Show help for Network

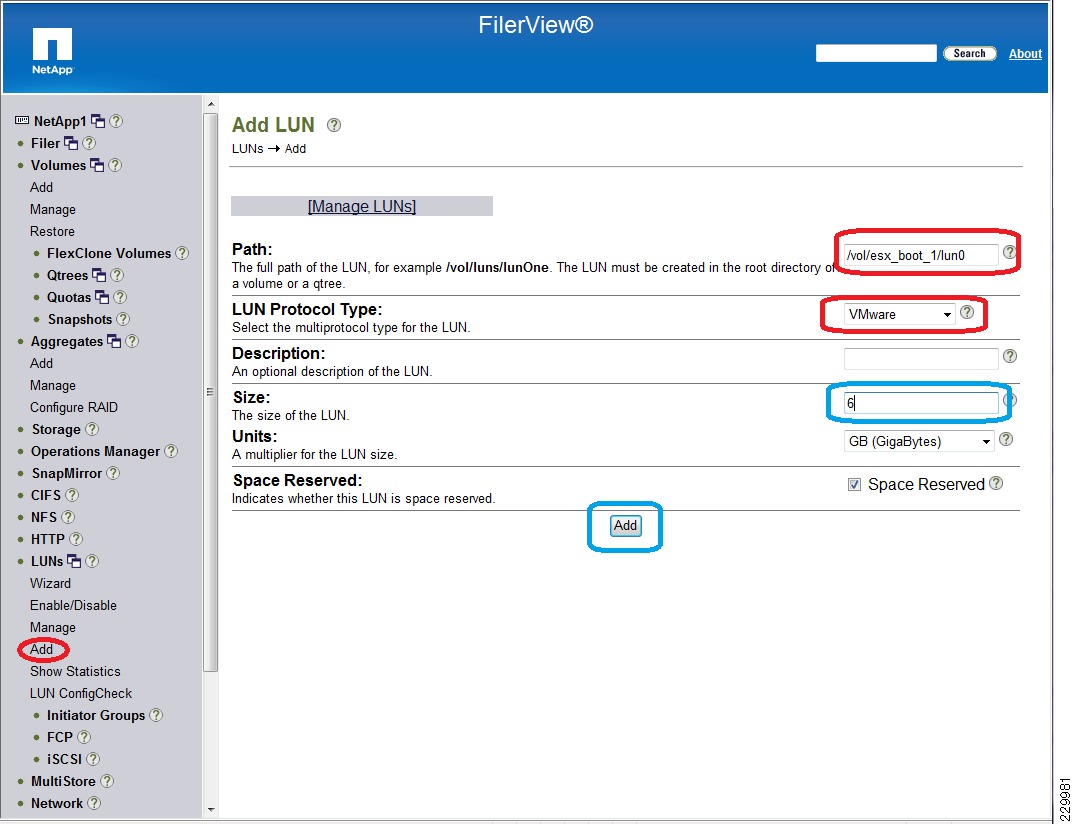point(94,803)
